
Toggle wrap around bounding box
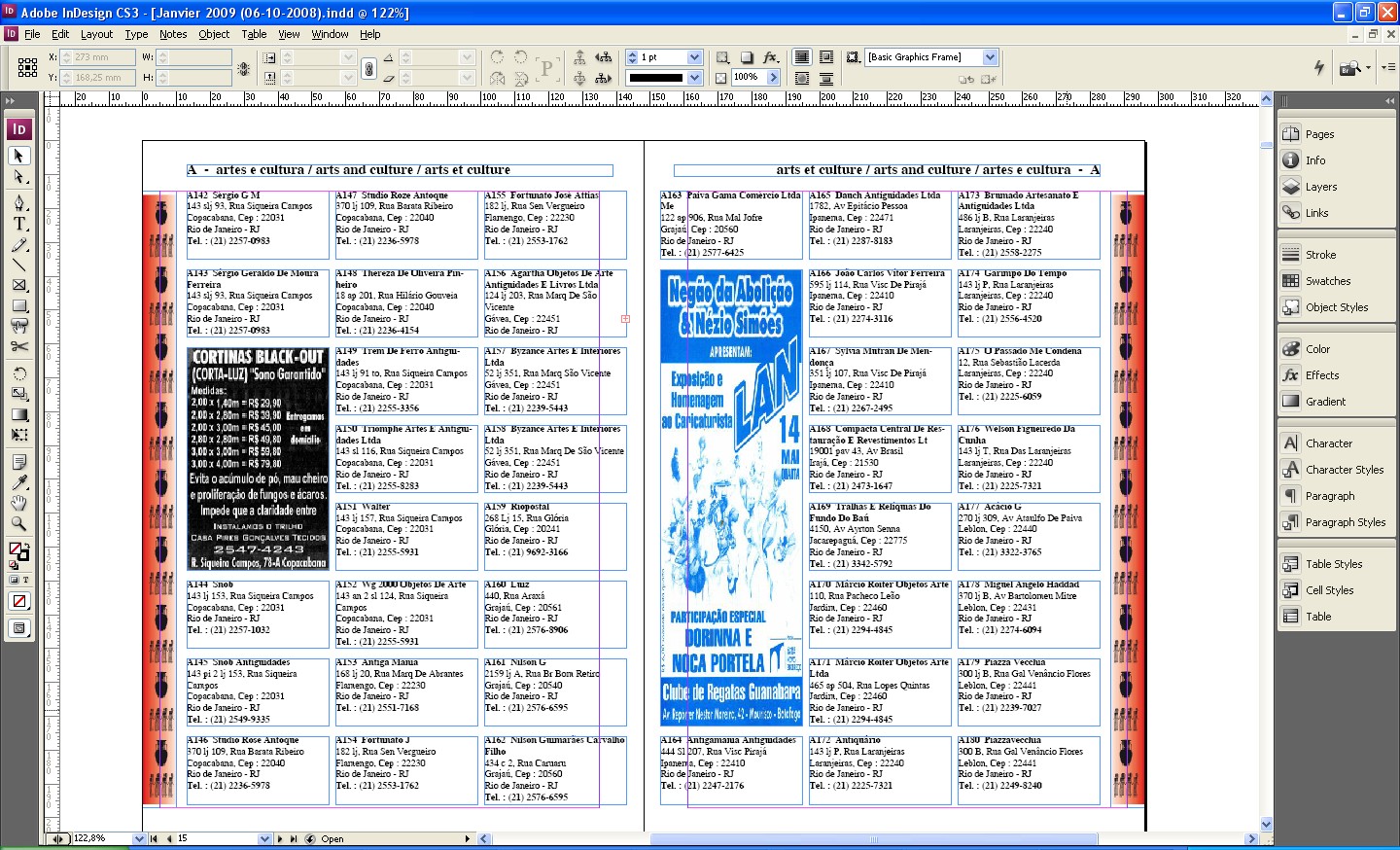tap(826, 57)
